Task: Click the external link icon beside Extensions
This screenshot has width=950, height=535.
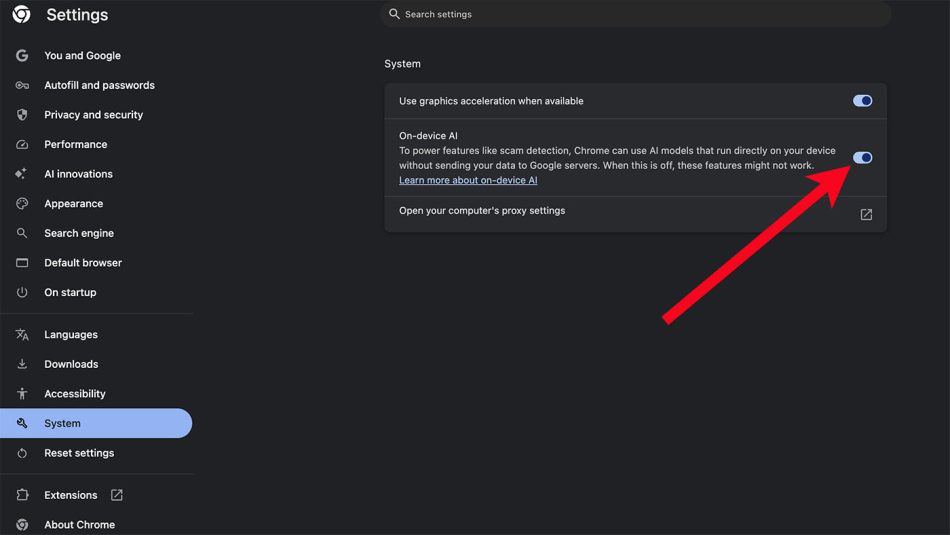Action: [117, 495]
